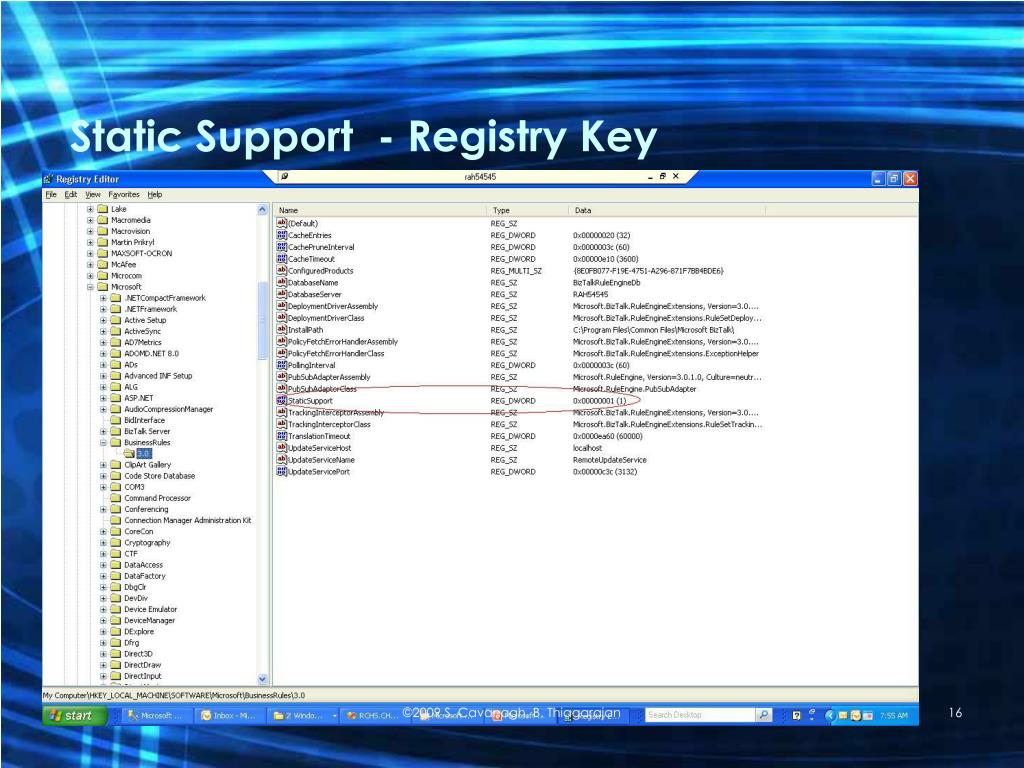Screen dimensions: 1024x768
Task: Expand the Device Emulator node
Action: point(103,609)
